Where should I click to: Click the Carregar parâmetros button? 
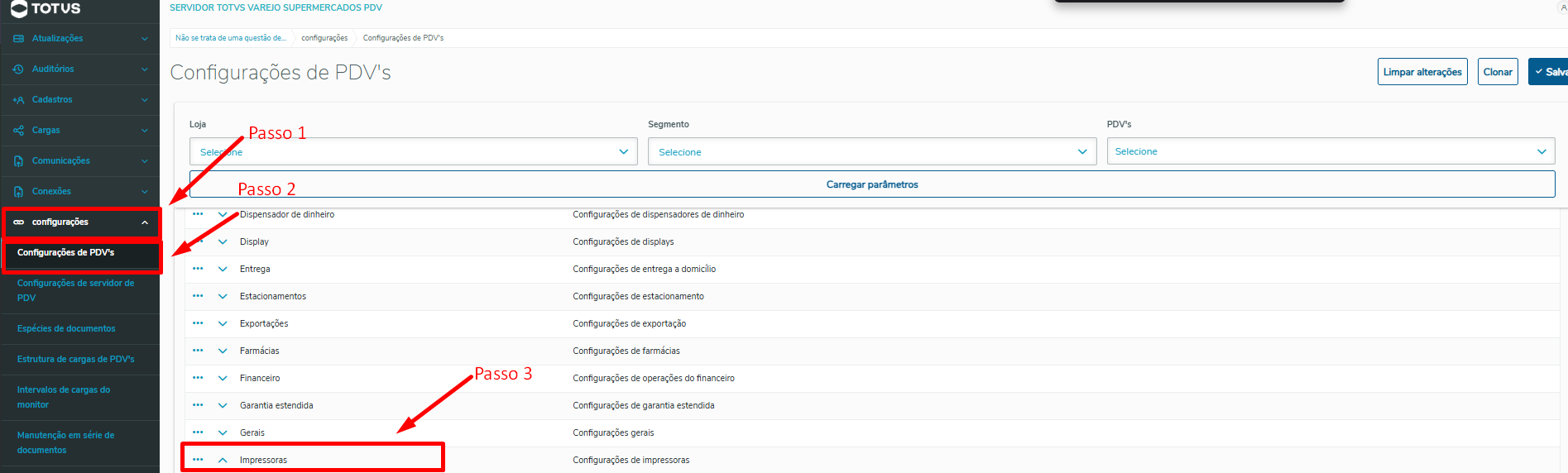tap(872, 184)
